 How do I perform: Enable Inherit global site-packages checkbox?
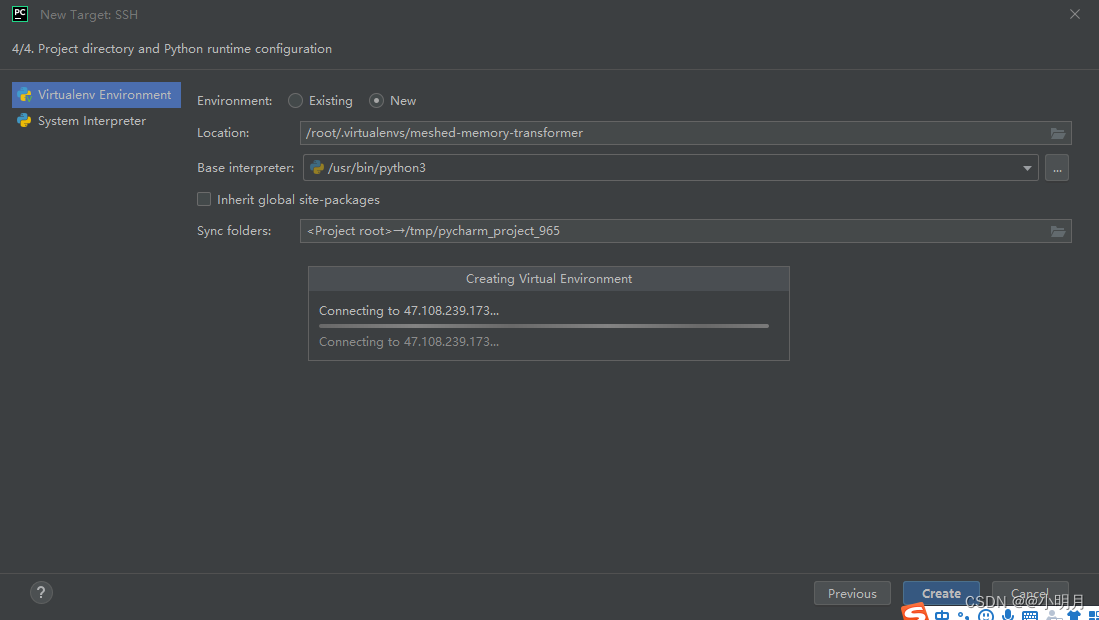[204, 200]
